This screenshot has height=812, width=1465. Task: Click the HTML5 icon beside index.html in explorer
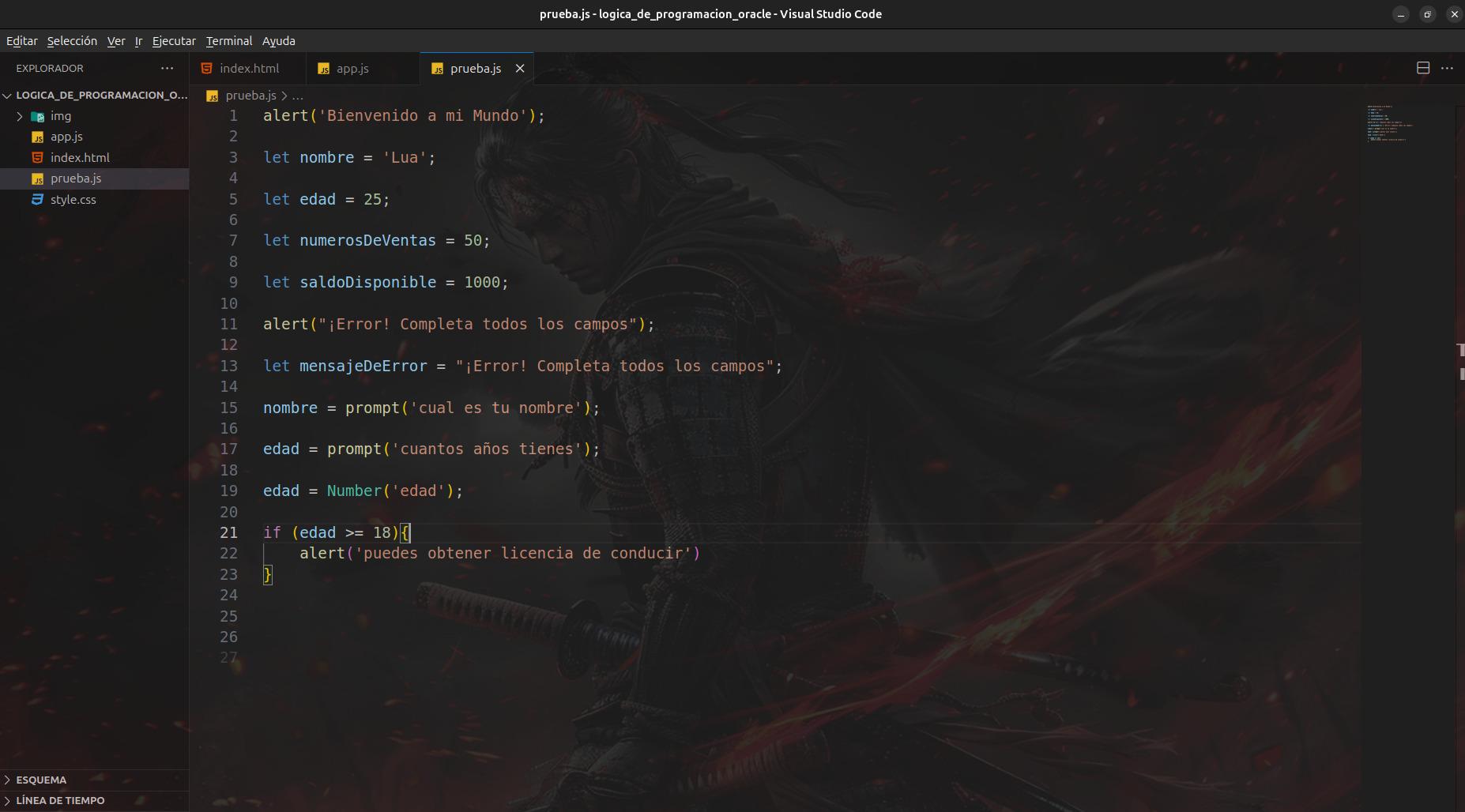[37, 157]
